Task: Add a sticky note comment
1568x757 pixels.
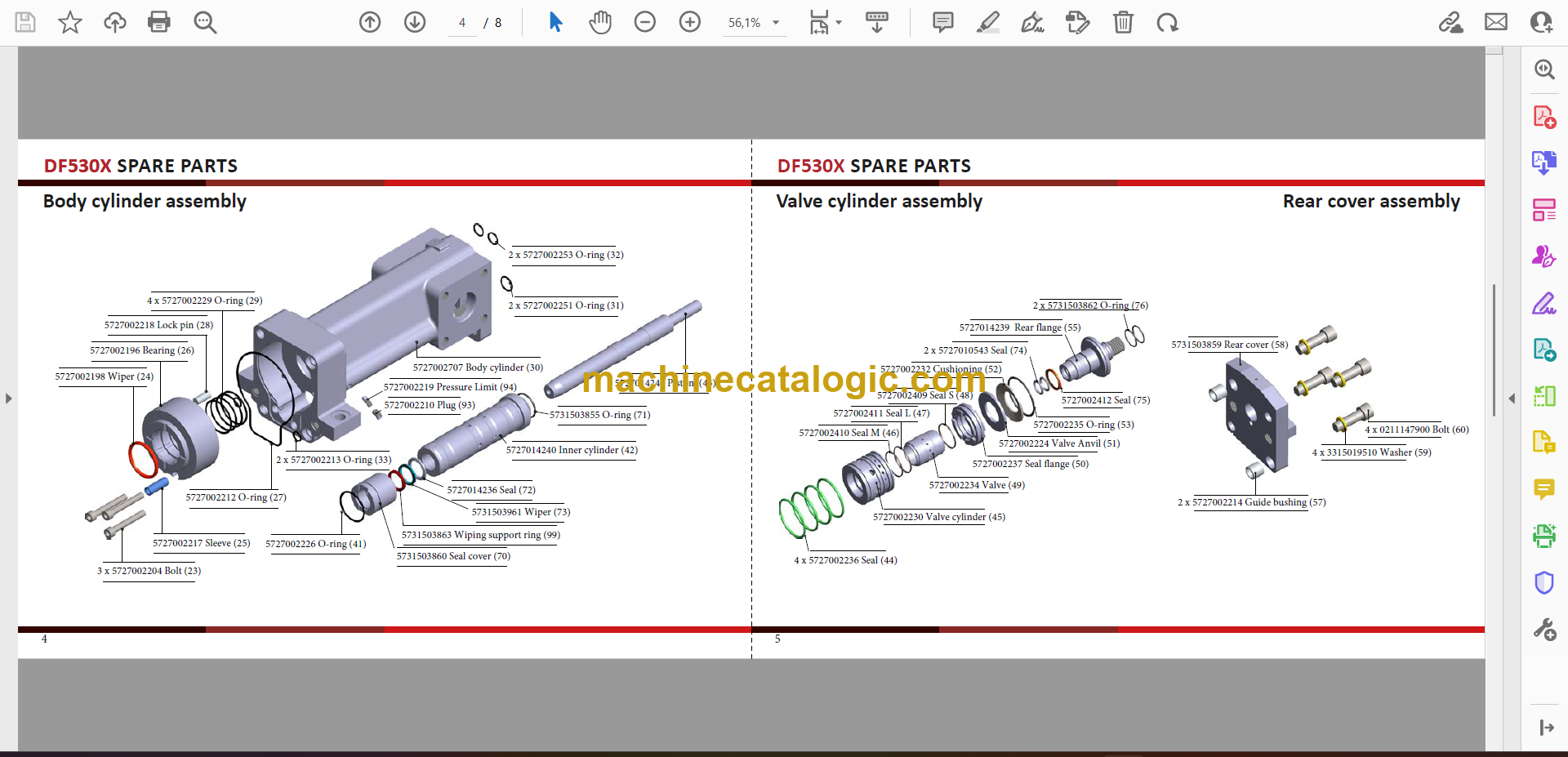Action: coord(943,22)
